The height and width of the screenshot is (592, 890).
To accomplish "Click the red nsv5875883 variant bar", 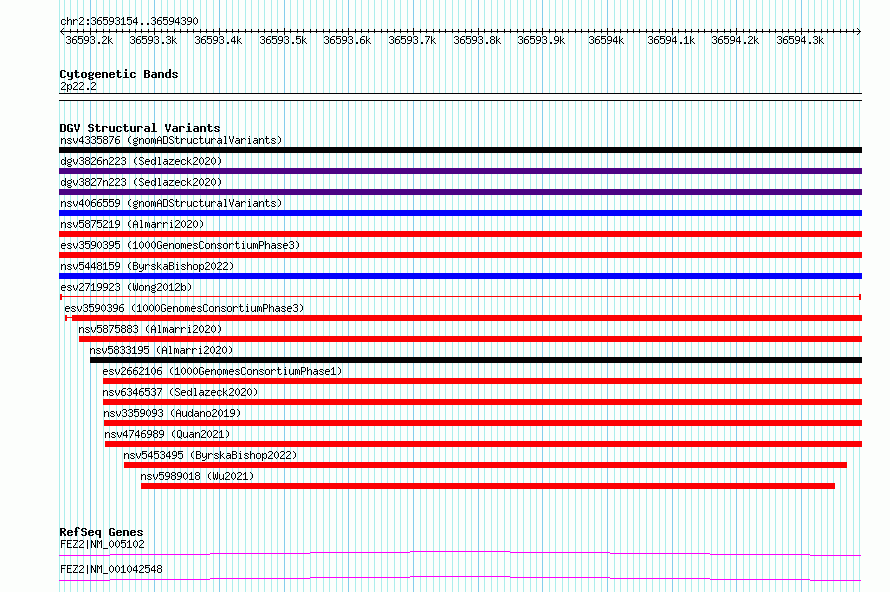I will click(471, 339).
